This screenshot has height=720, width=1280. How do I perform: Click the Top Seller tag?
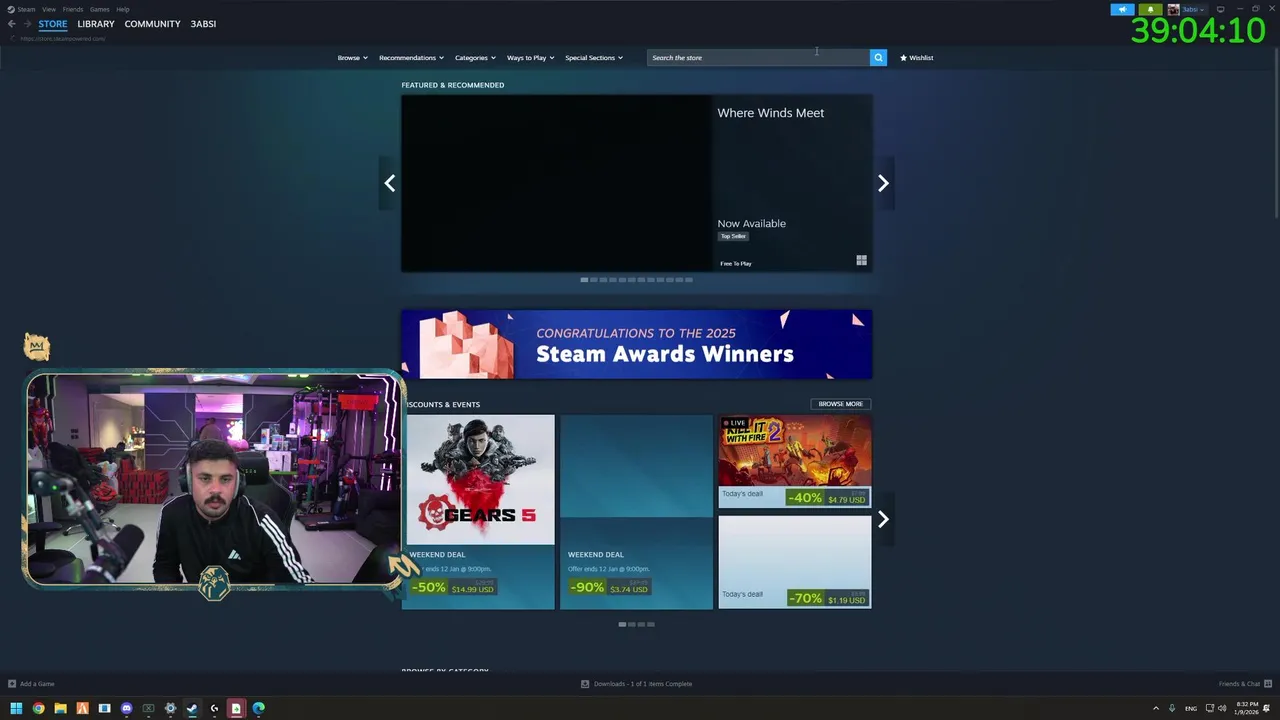point(733,236)
